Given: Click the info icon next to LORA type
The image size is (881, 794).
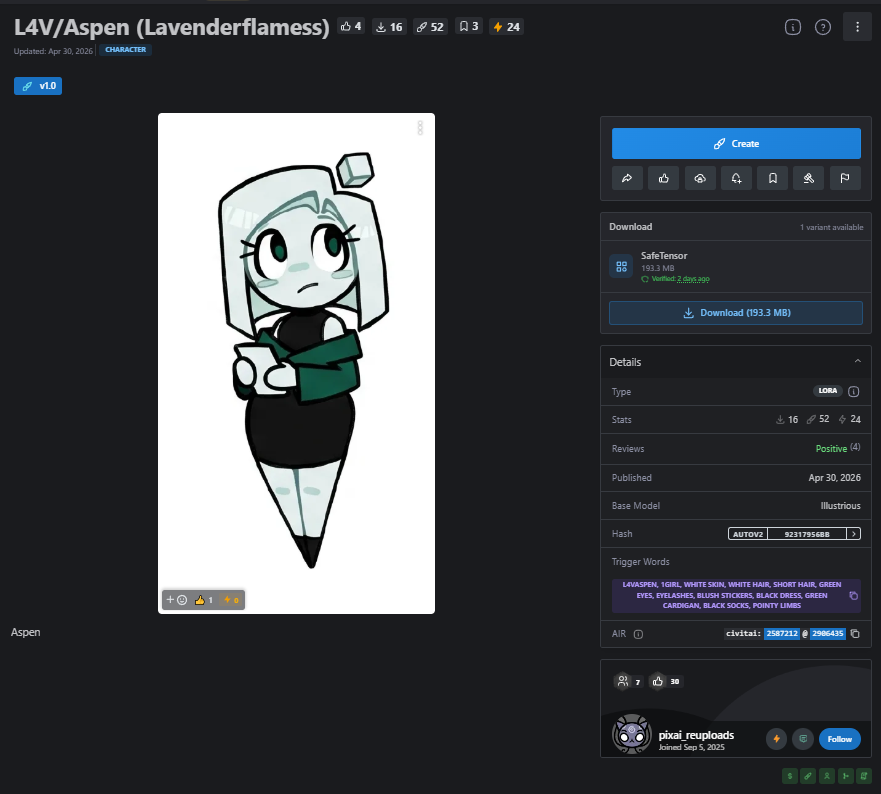Looking at the screenshot, I should coord(853,392).
